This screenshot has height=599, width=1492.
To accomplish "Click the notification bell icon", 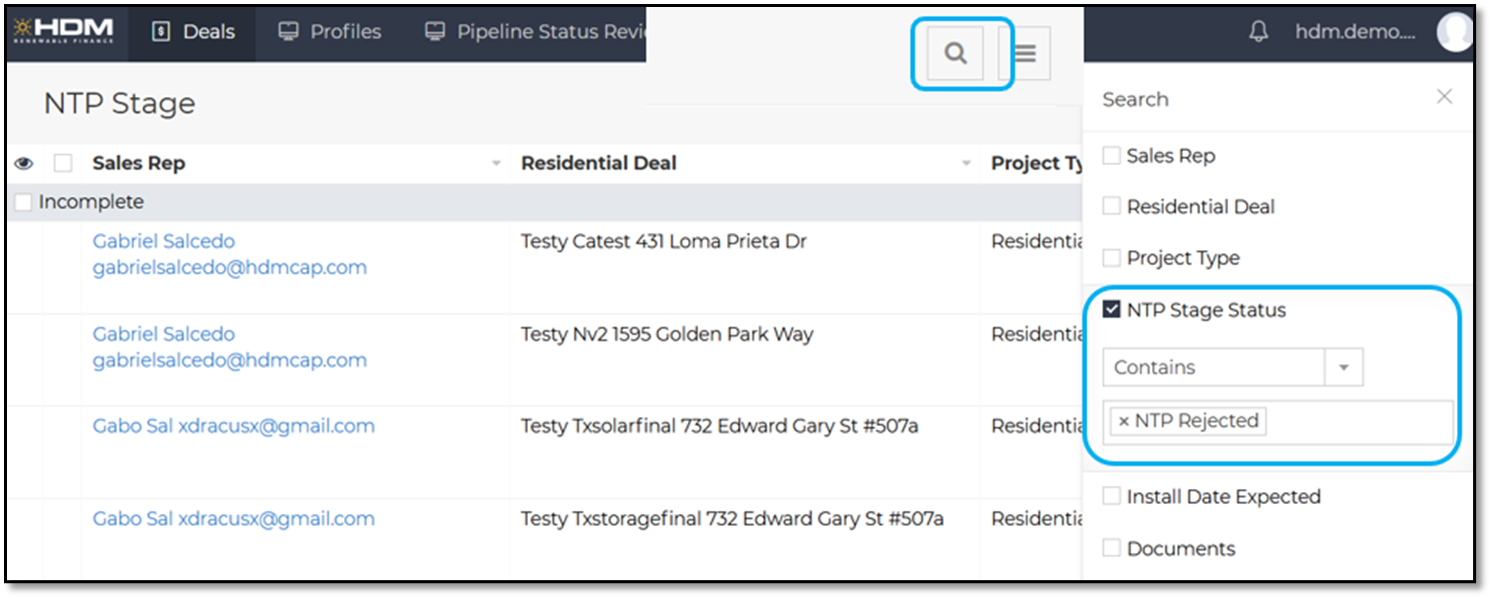I will click(1259, 32).
